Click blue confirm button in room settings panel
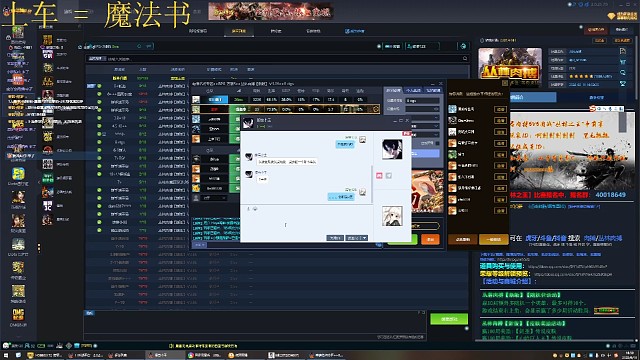 pos(426,153)
